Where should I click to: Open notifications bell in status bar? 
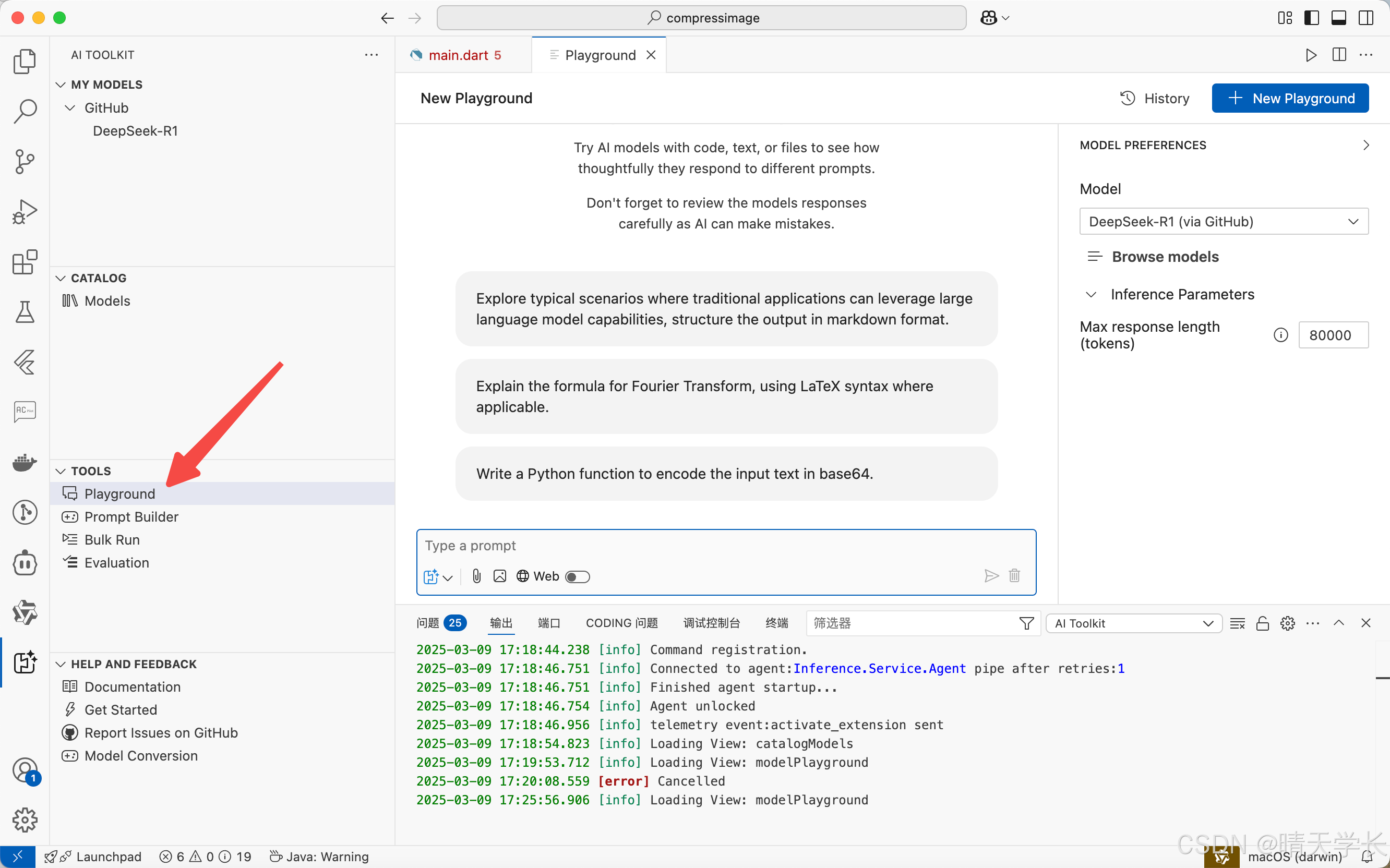coord(1368,857)
